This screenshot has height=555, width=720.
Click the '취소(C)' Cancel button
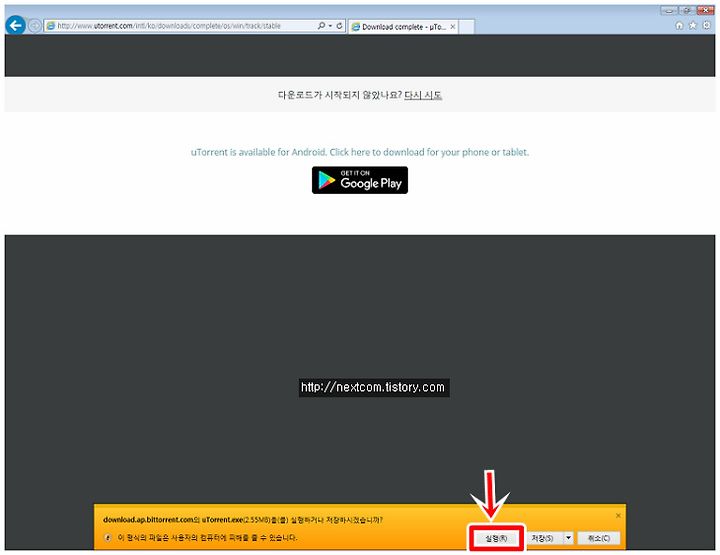pos(599,538)
